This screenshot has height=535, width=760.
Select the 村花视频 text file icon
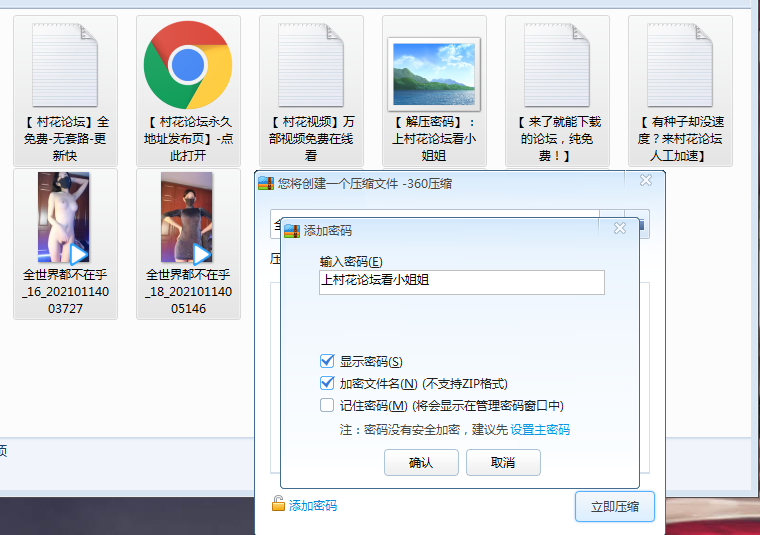[310, 66]
